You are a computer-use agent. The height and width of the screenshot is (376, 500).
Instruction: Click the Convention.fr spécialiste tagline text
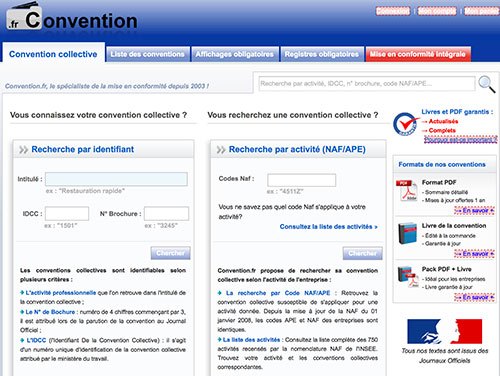[x=107, y=86]
